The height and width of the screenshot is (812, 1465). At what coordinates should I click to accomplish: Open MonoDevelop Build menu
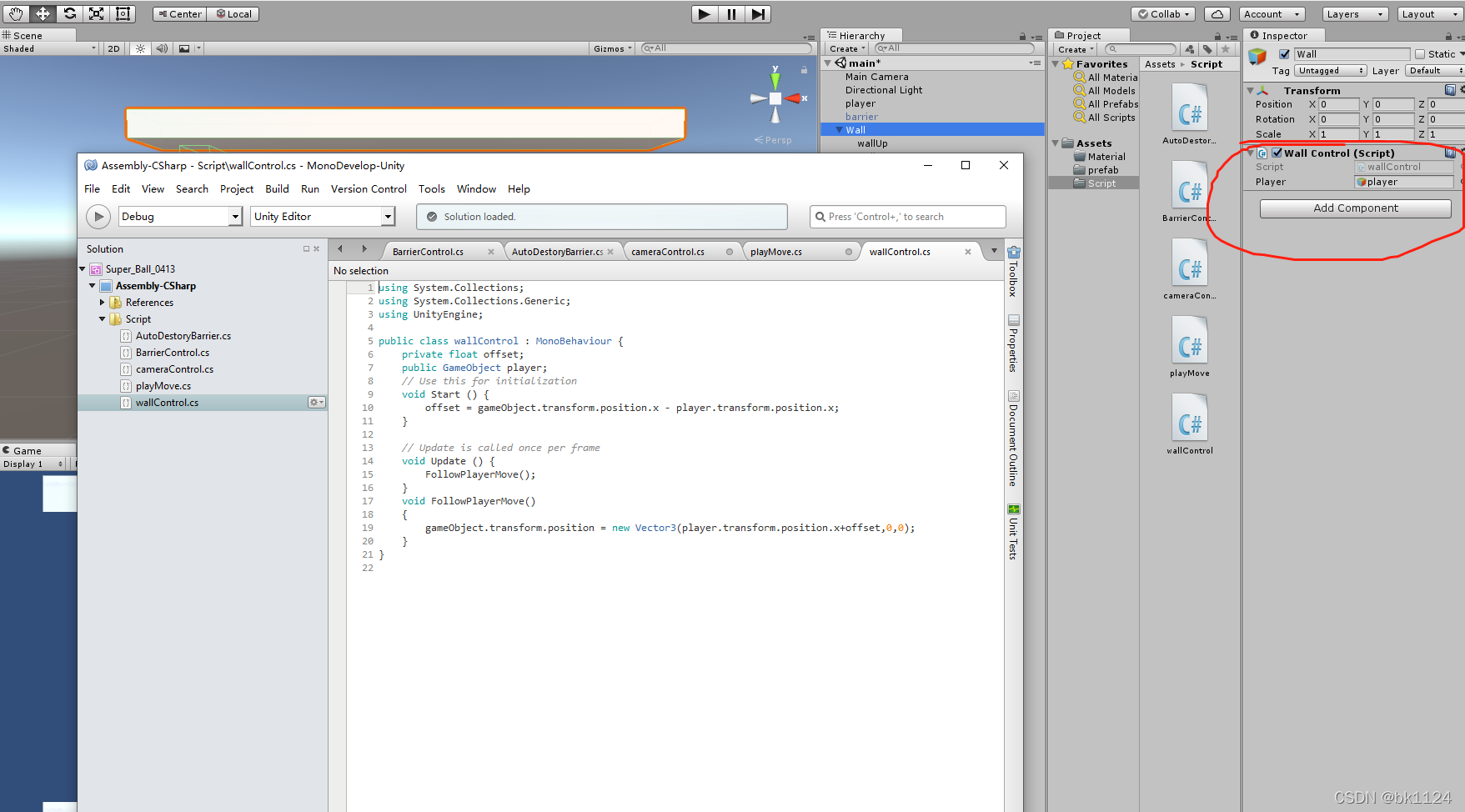277,189
